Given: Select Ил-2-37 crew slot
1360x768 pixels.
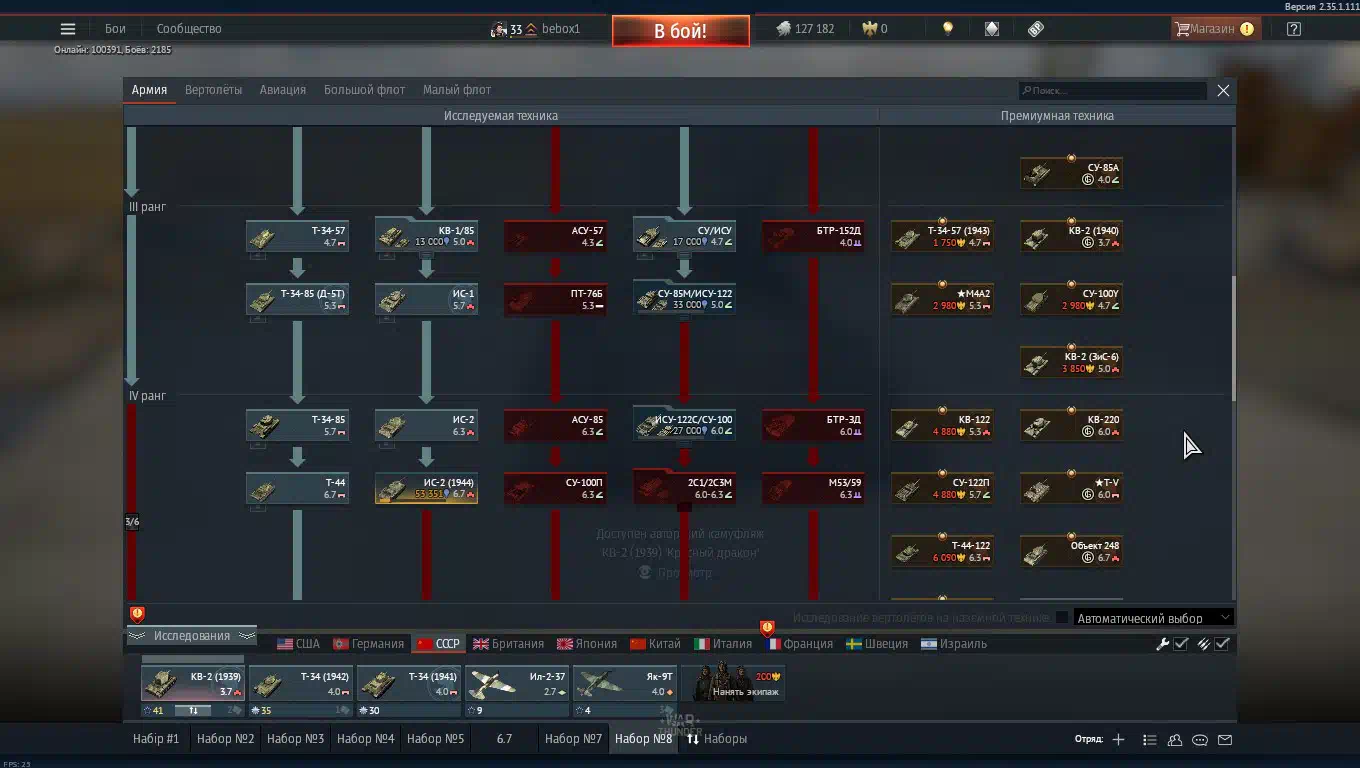Looking at the screenshot, I should pos(517,684).
